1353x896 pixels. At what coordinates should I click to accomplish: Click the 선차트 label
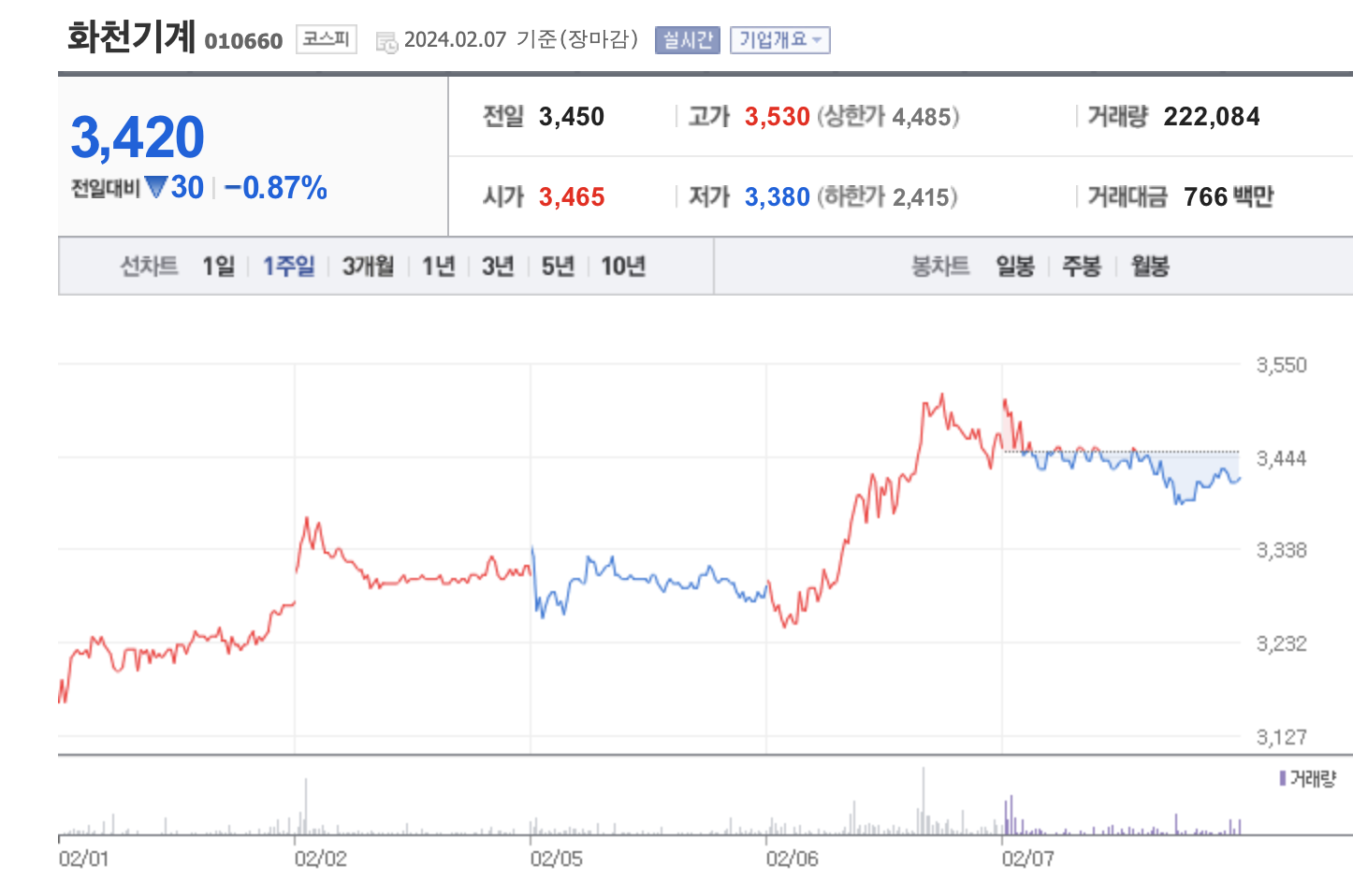click(149, 267)
